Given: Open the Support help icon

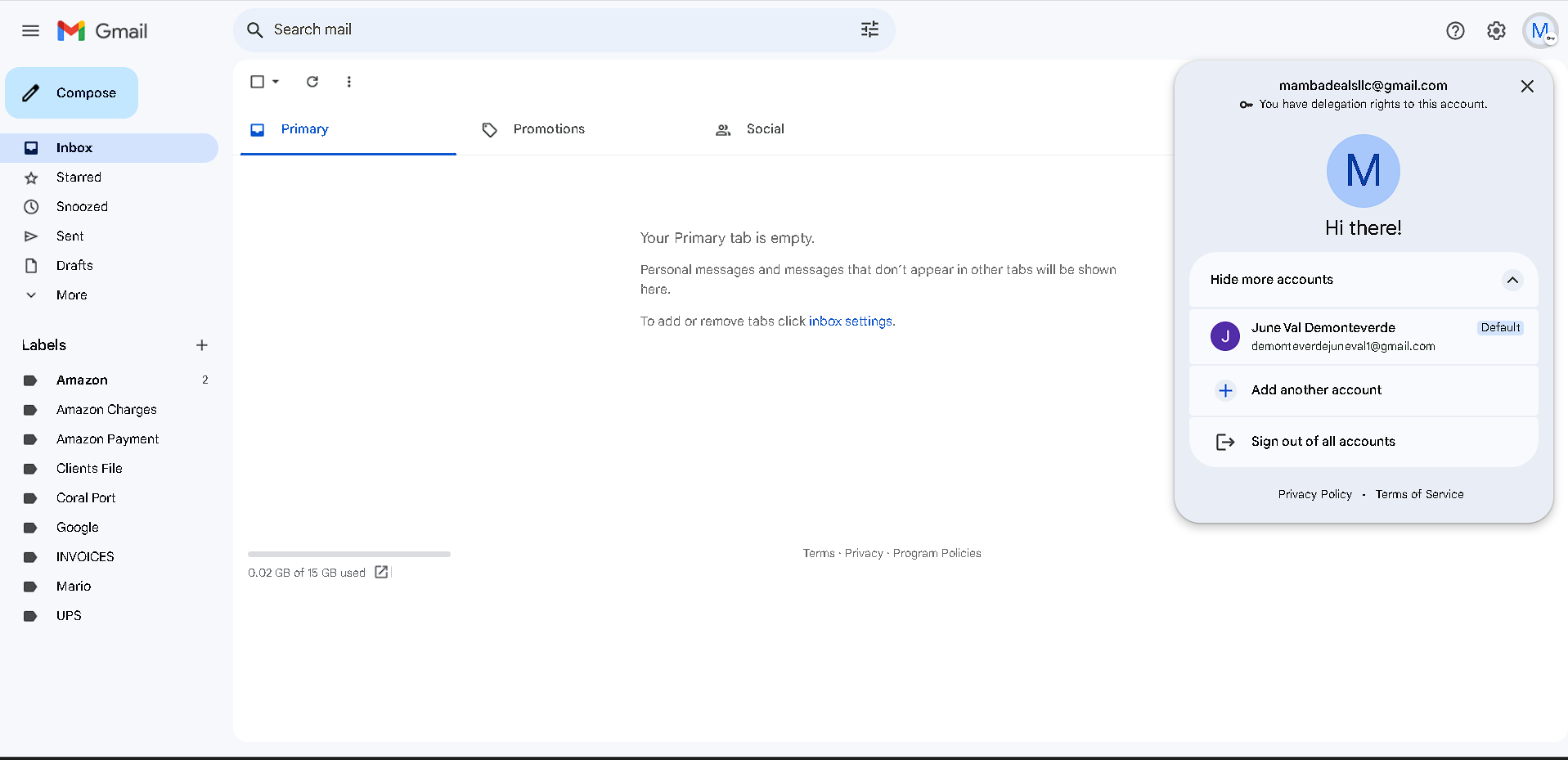Looking at the screenshot, I should click(1455, 31).
